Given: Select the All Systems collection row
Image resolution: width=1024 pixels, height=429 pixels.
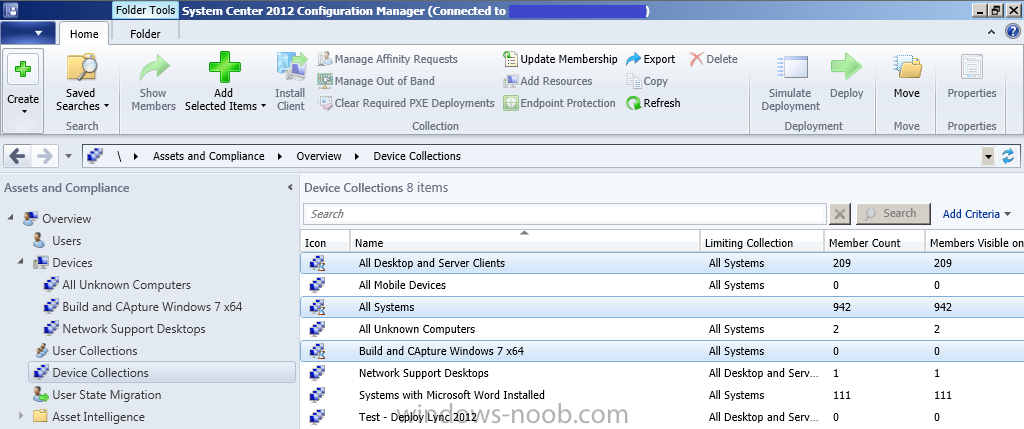Looking at the screenshot, I should (x=662, y=308).
